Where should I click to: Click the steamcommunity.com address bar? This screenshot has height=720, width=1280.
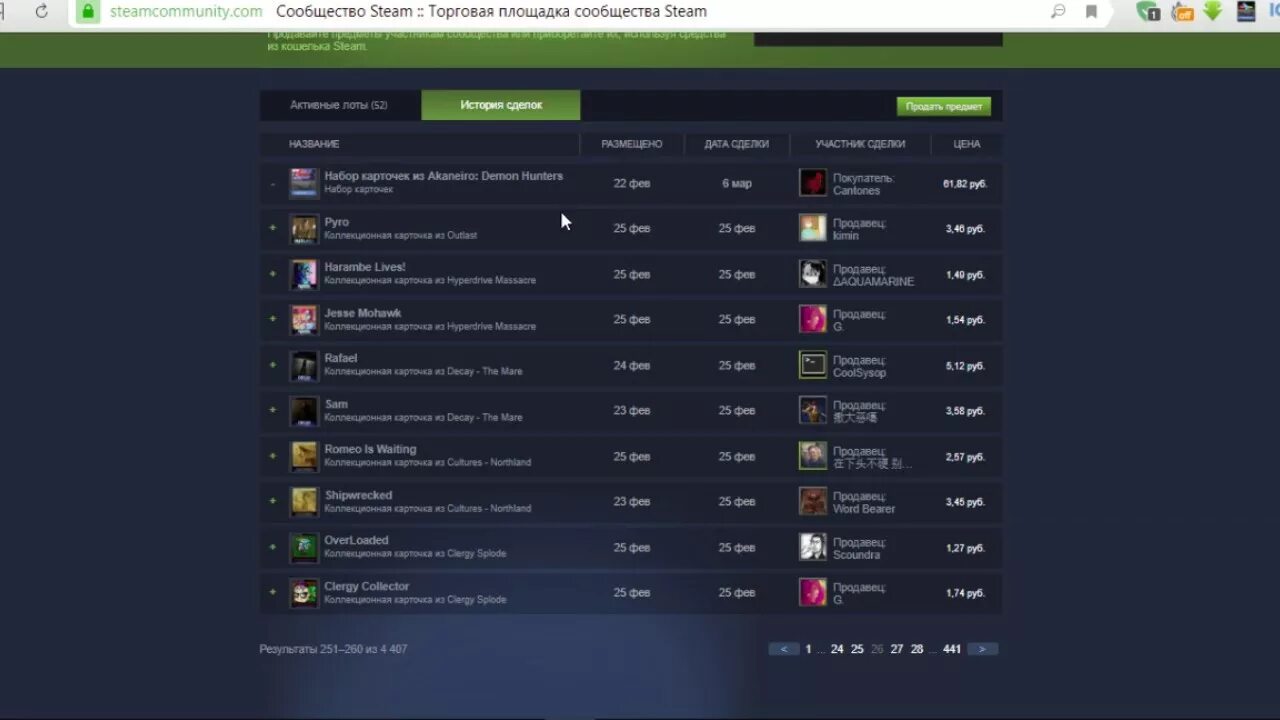185,12
